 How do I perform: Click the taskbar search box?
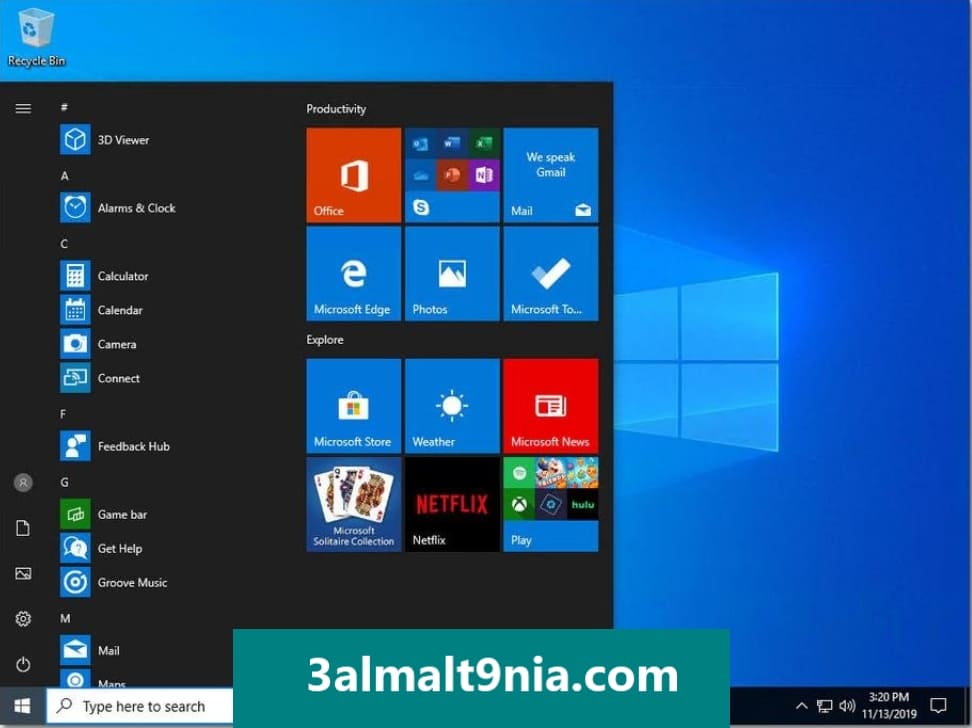140,706
